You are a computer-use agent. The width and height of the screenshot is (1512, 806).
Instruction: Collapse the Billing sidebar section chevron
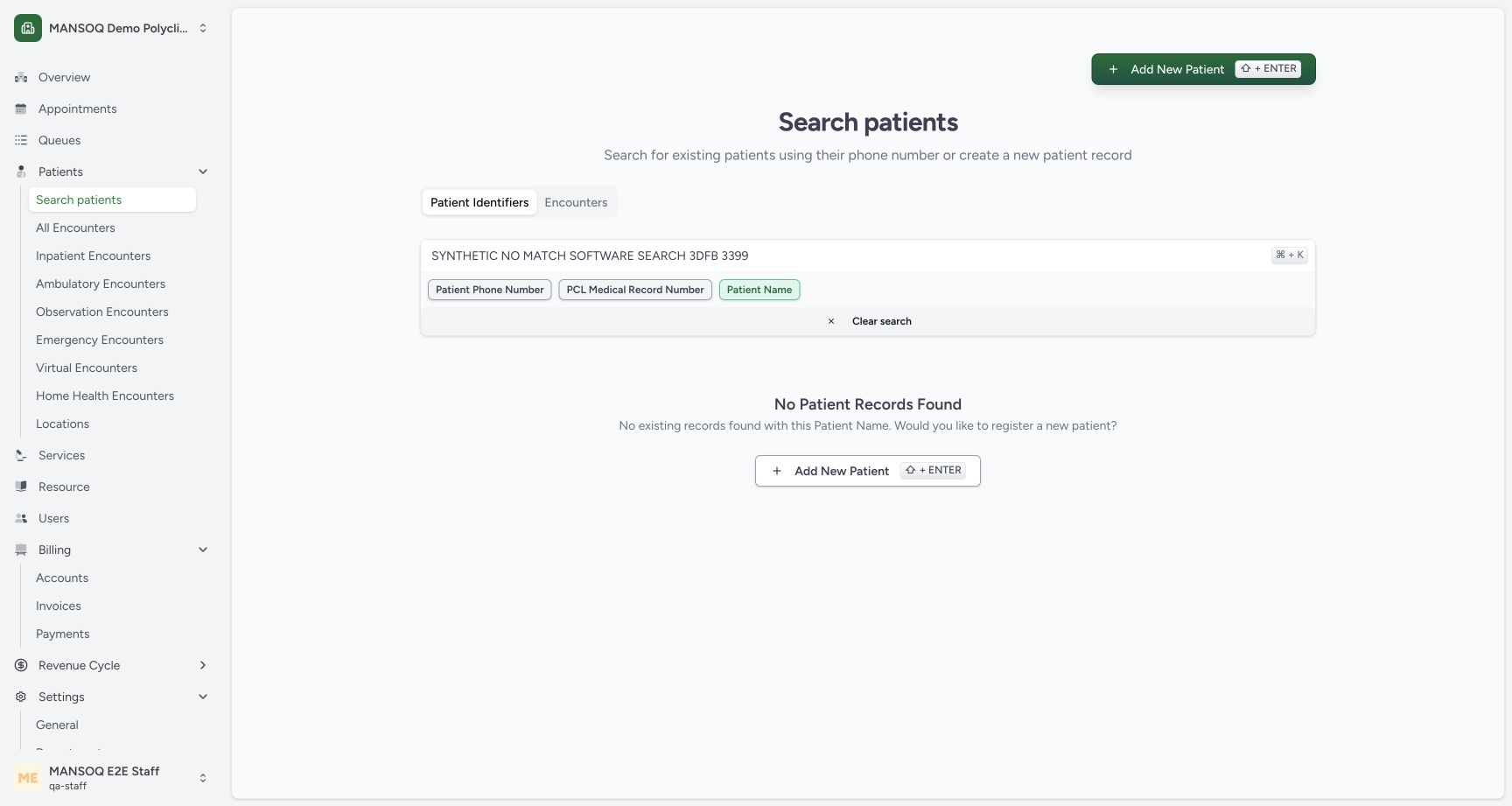point(203,550)
